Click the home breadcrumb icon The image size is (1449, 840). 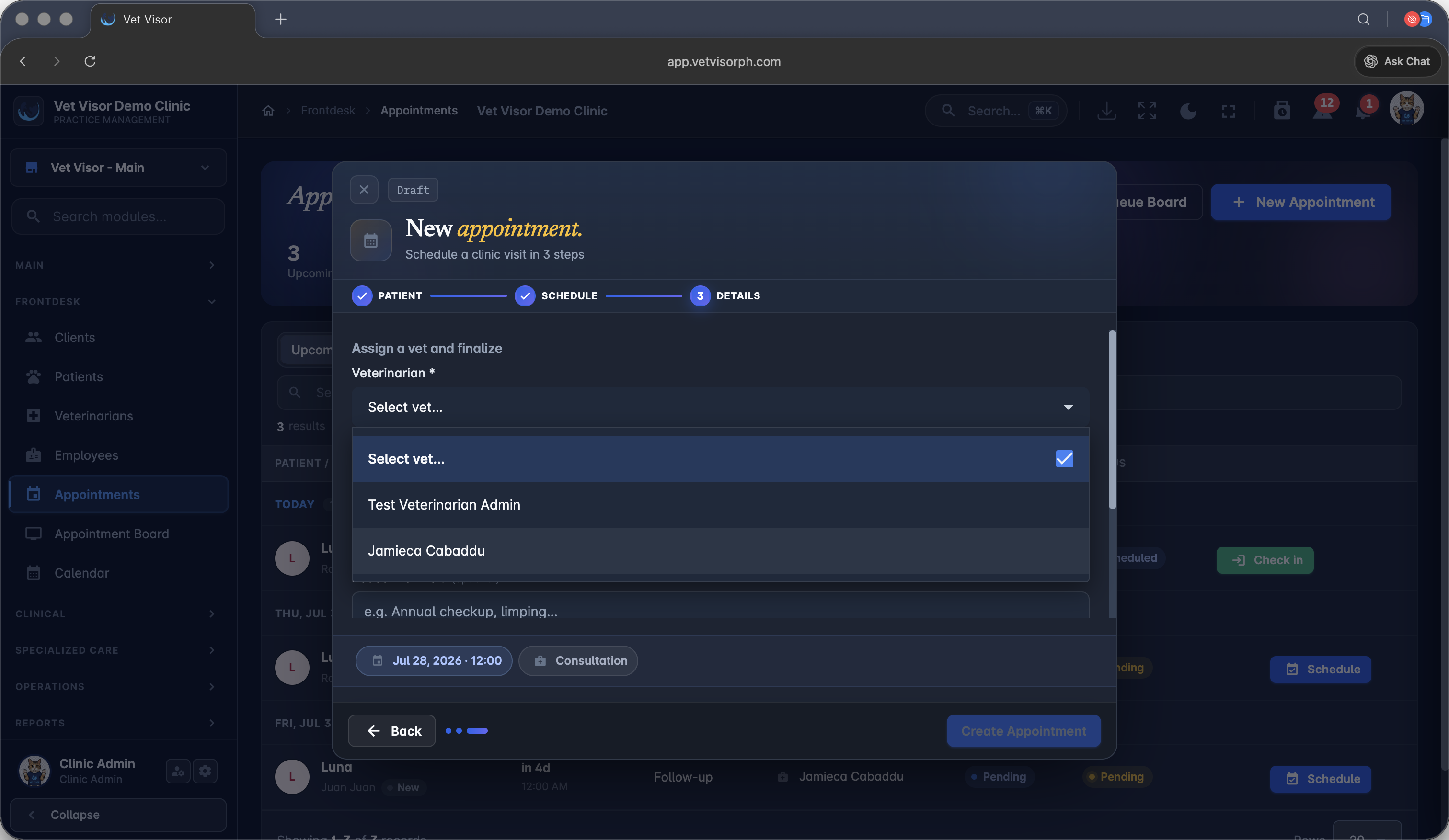coord(268,110)
